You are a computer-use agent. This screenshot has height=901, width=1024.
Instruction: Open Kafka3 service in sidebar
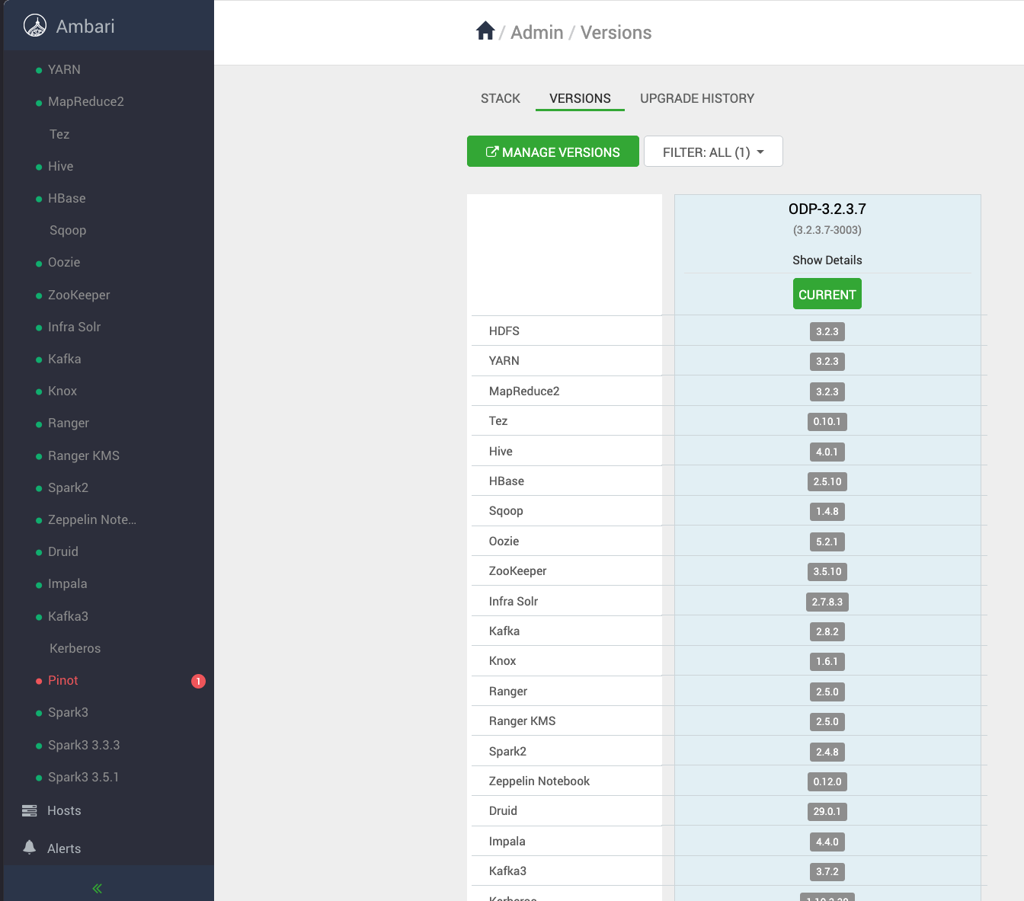click(x=68, y=616)
